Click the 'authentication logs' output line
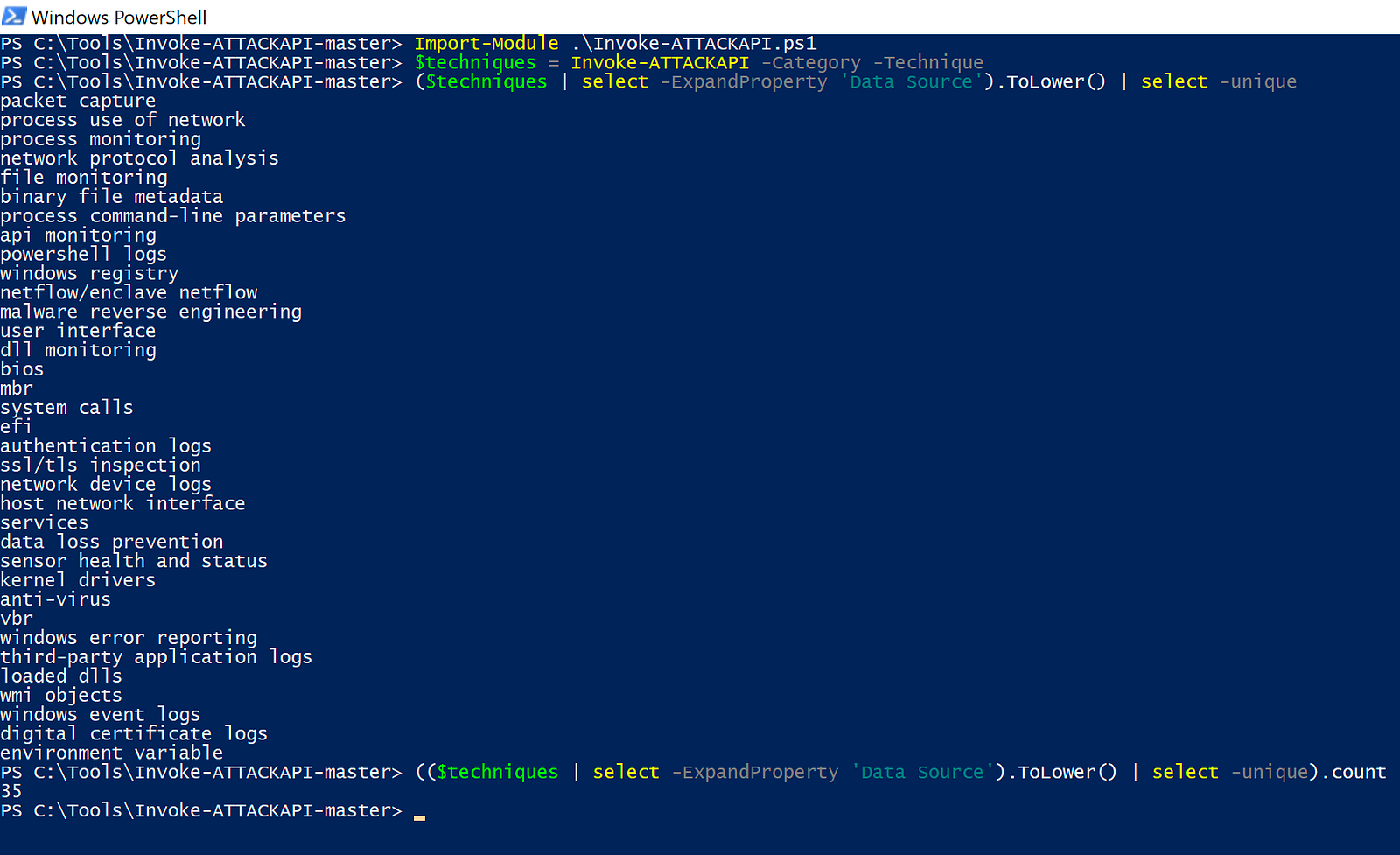 (x=106, y=445)
